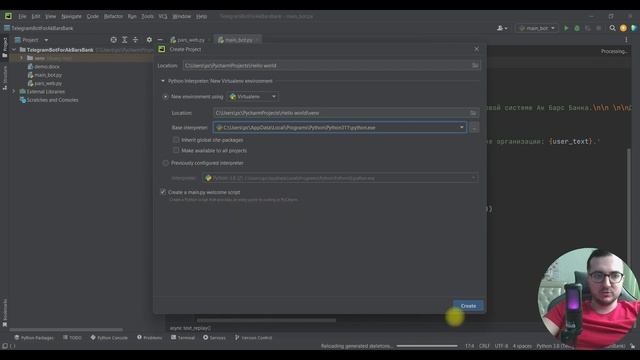Image resolution: width=640 pixels, height=360 pixels.
Task: Collapse the Python Interpreter section
Action: tap(163, 81)
